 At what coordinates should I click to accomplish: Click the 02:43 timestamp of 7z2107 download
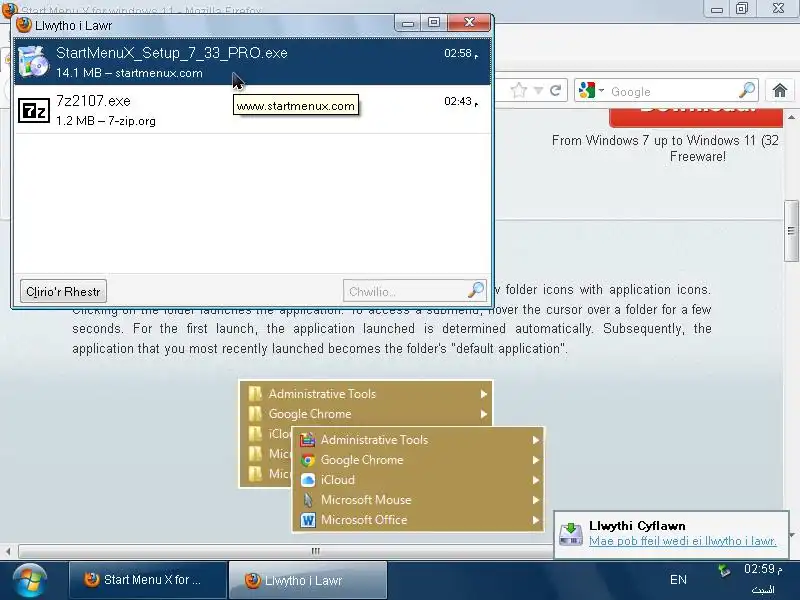pyautogui.click(x=460, y=102)
